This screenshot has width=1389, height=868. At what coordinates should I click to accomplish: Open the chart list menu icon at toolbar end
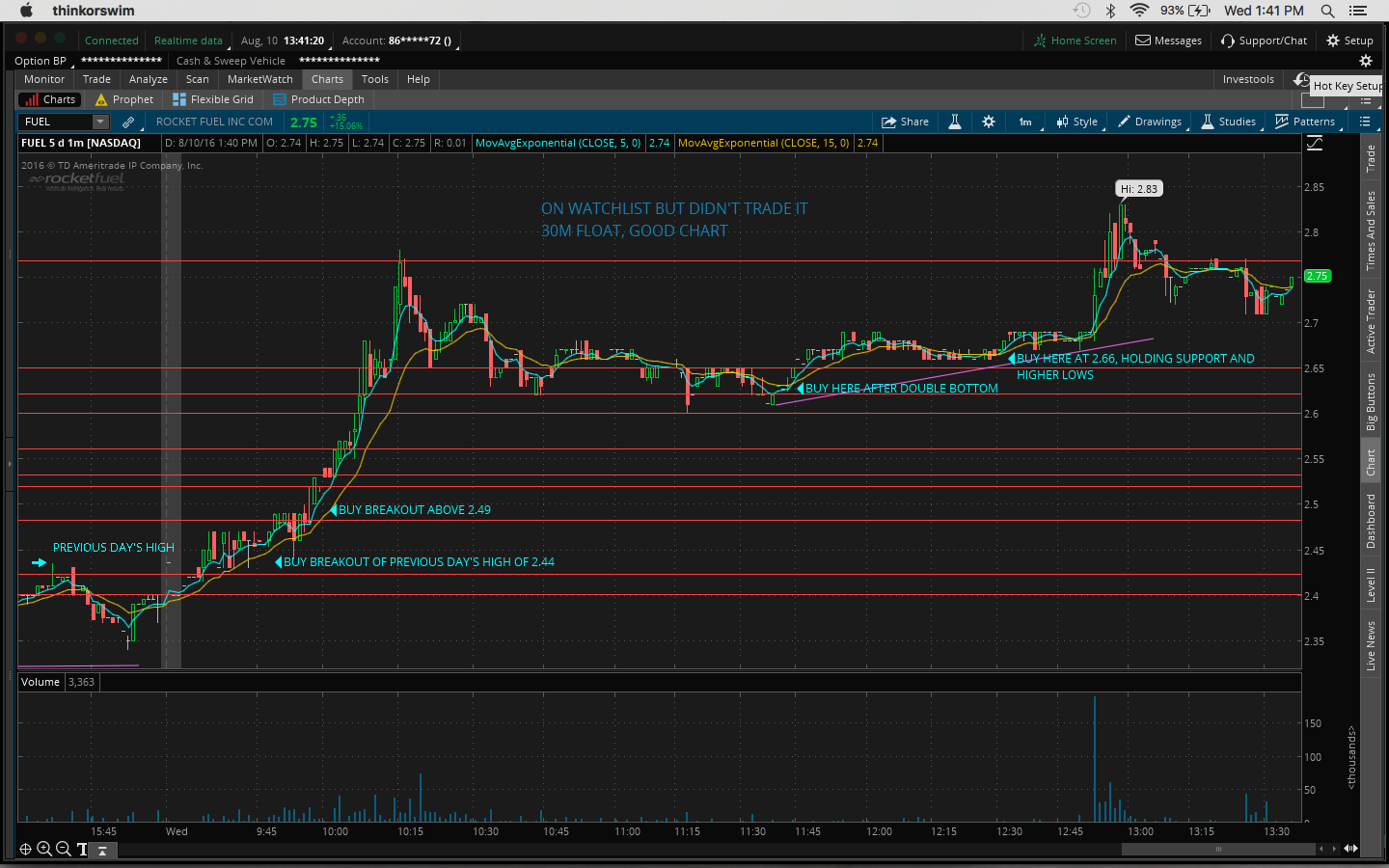point(1365,122)
